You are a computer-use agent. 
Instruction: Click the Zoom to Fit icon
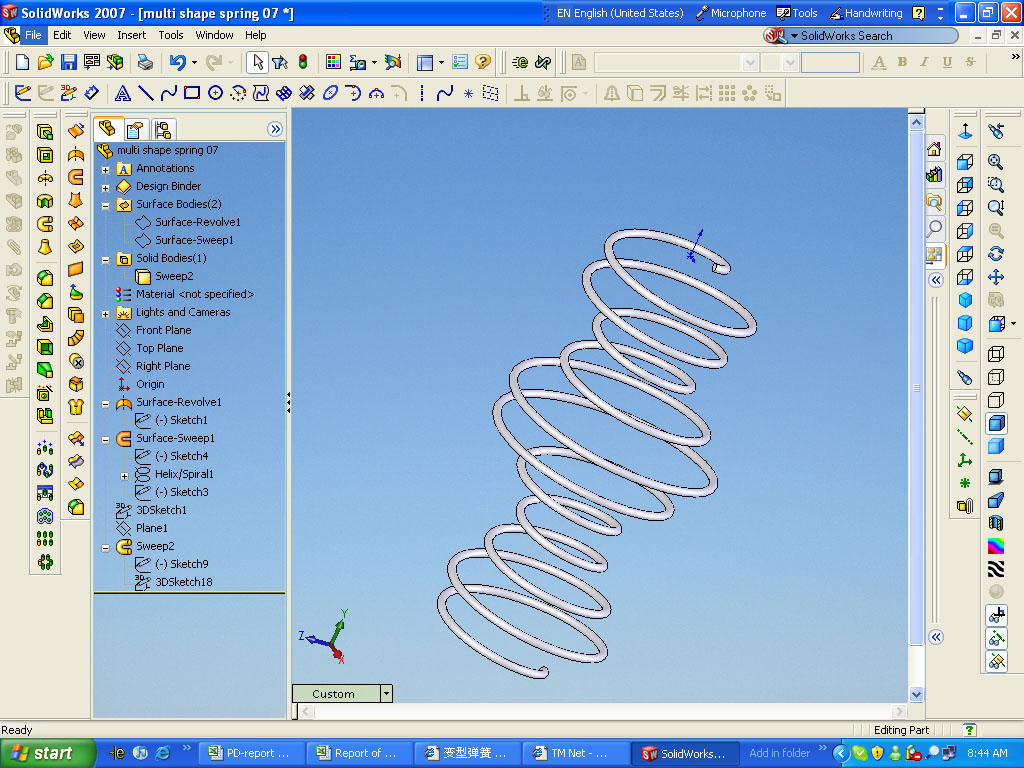point(996,161)
